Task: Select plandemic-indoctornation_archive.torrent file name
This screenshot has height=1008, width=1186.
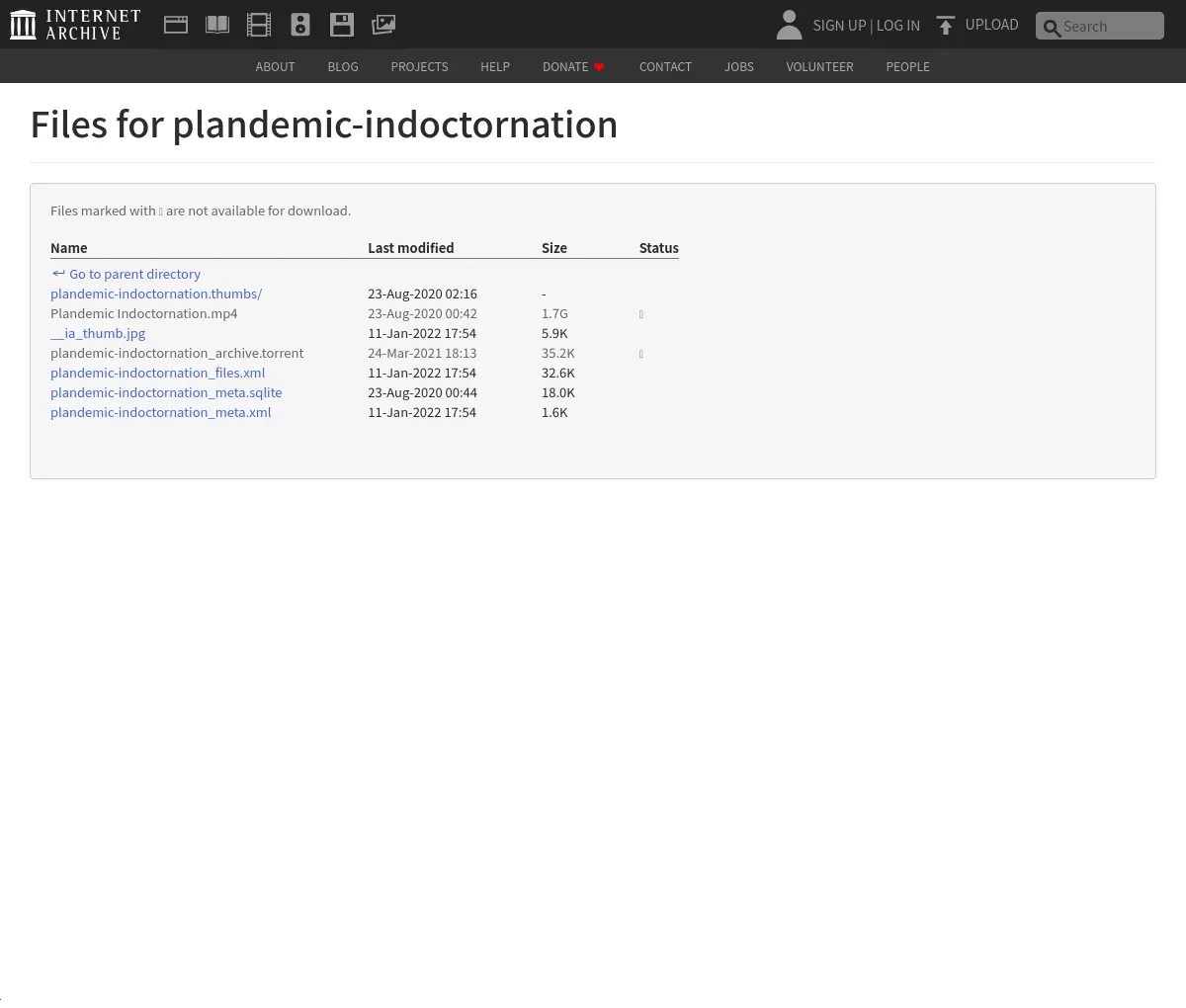Action: tap(177, 353)
